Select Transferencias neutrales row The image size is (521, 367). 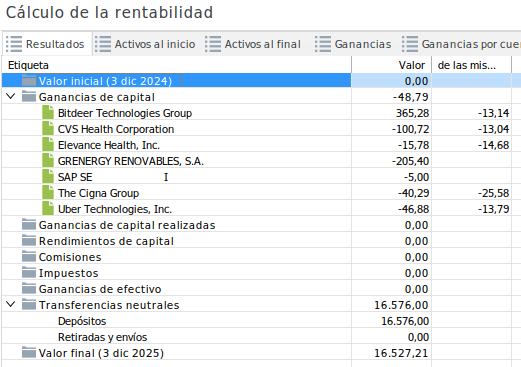point(261,305)
